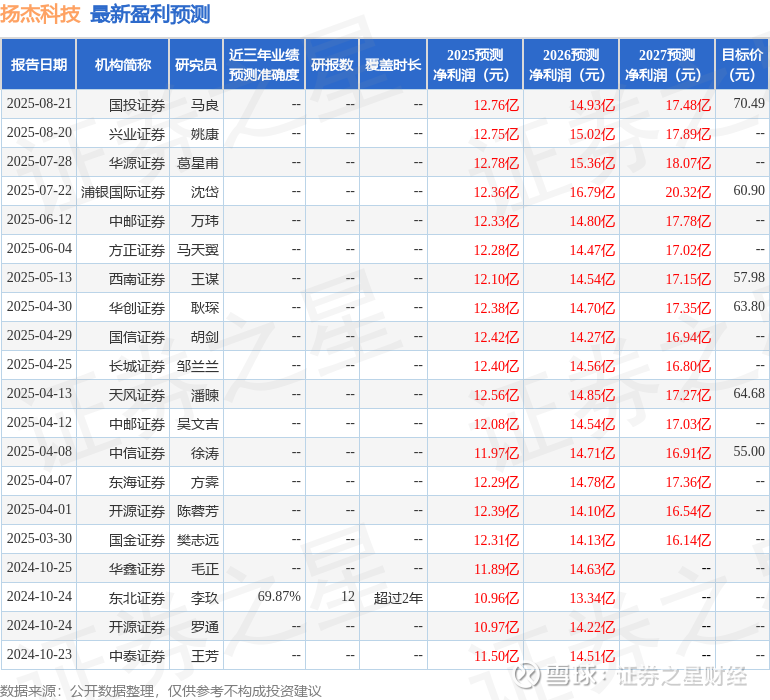Click researcher name 陈蓉芳
770x700 pixels.
[x=197, y=510]
